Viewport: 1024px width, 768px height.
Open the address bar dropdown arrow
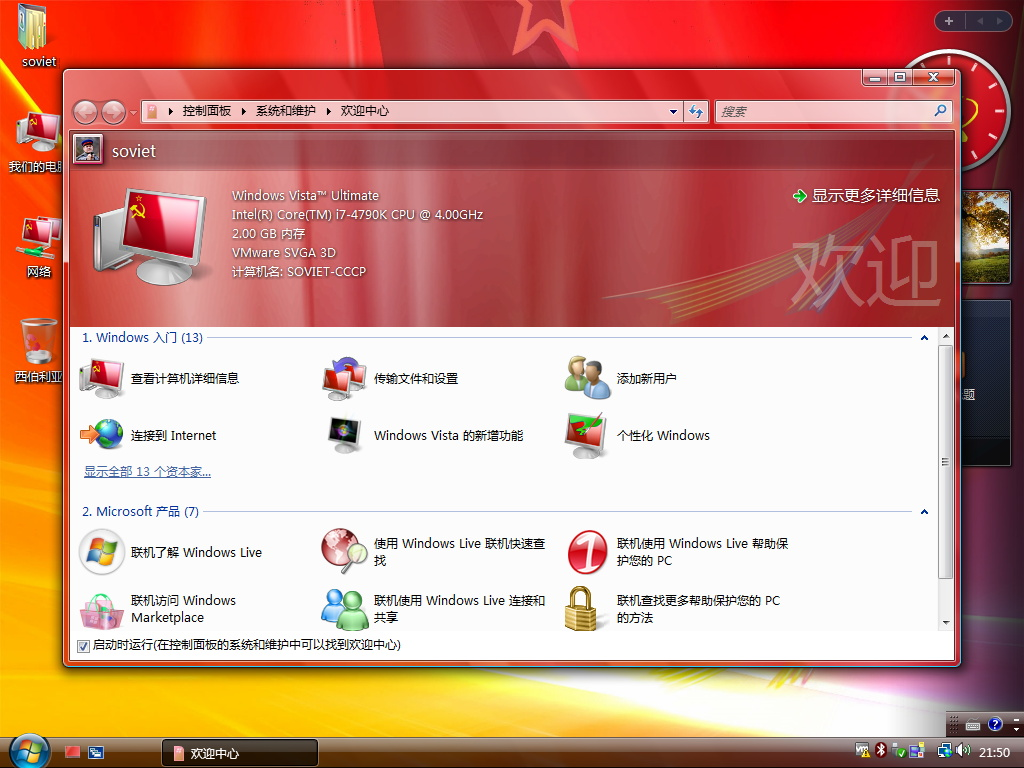tap(672, 112)
